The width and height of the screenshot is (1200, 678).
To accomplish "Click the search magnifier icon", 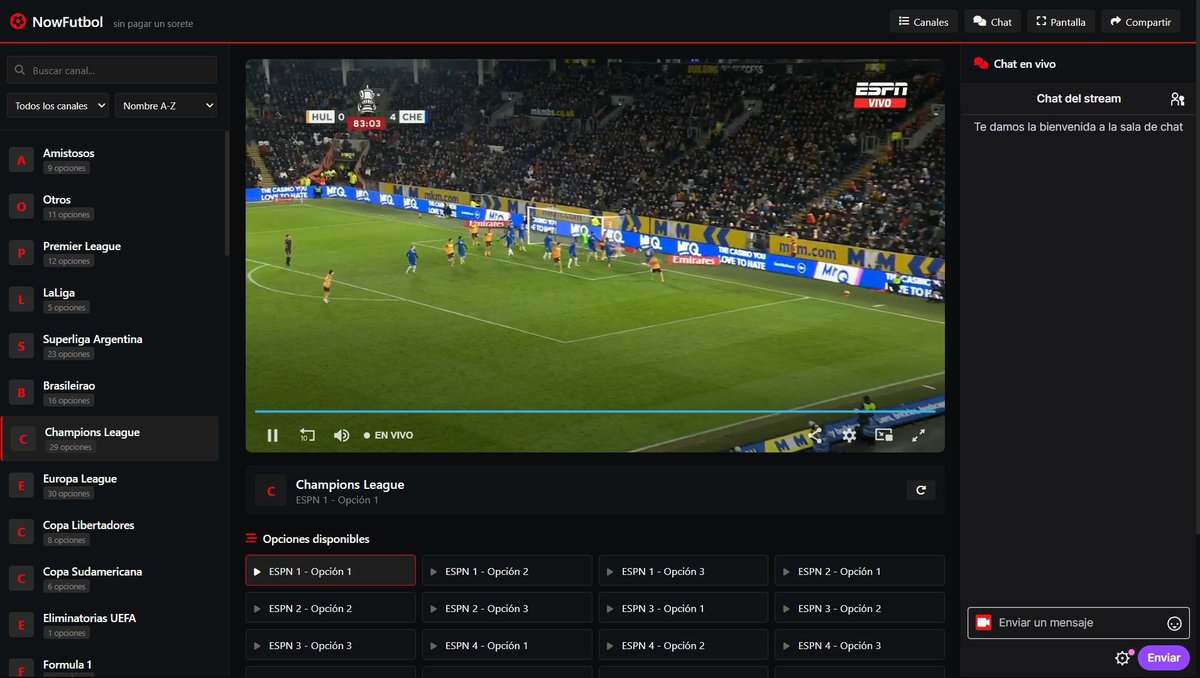I will (x=21, y=71).
